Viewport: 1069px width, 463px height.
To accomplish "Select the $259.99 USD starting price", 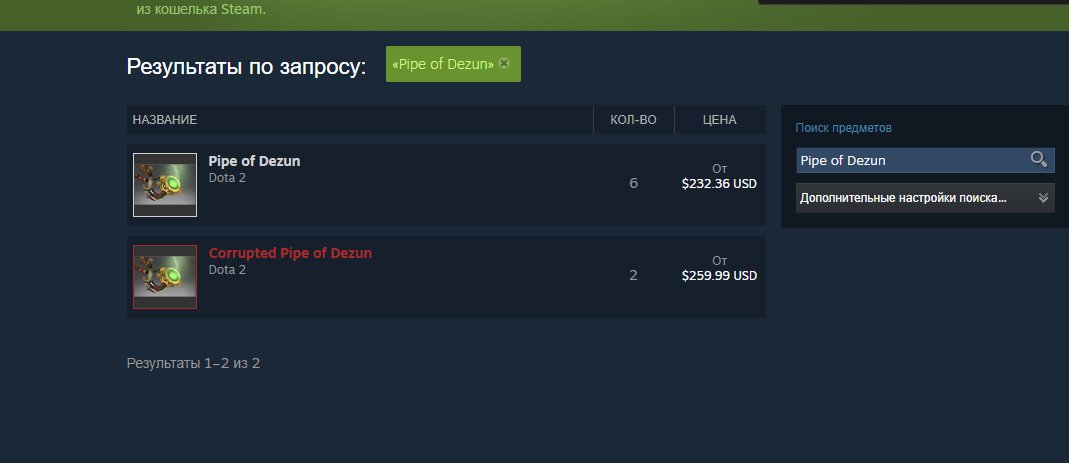I will (719, 276).
